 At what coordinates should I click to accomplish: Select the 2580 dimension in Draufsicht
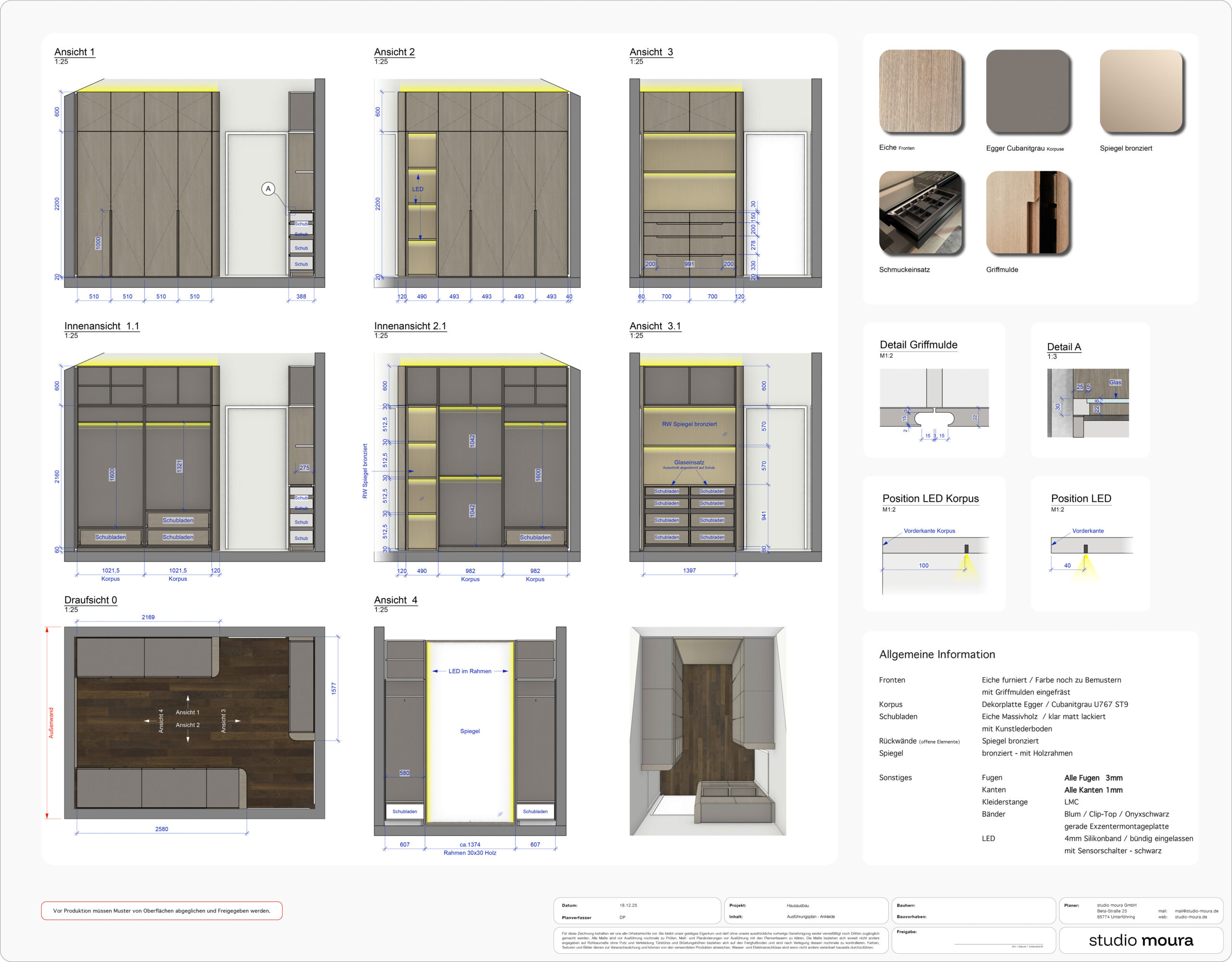[x=161, y=829]
